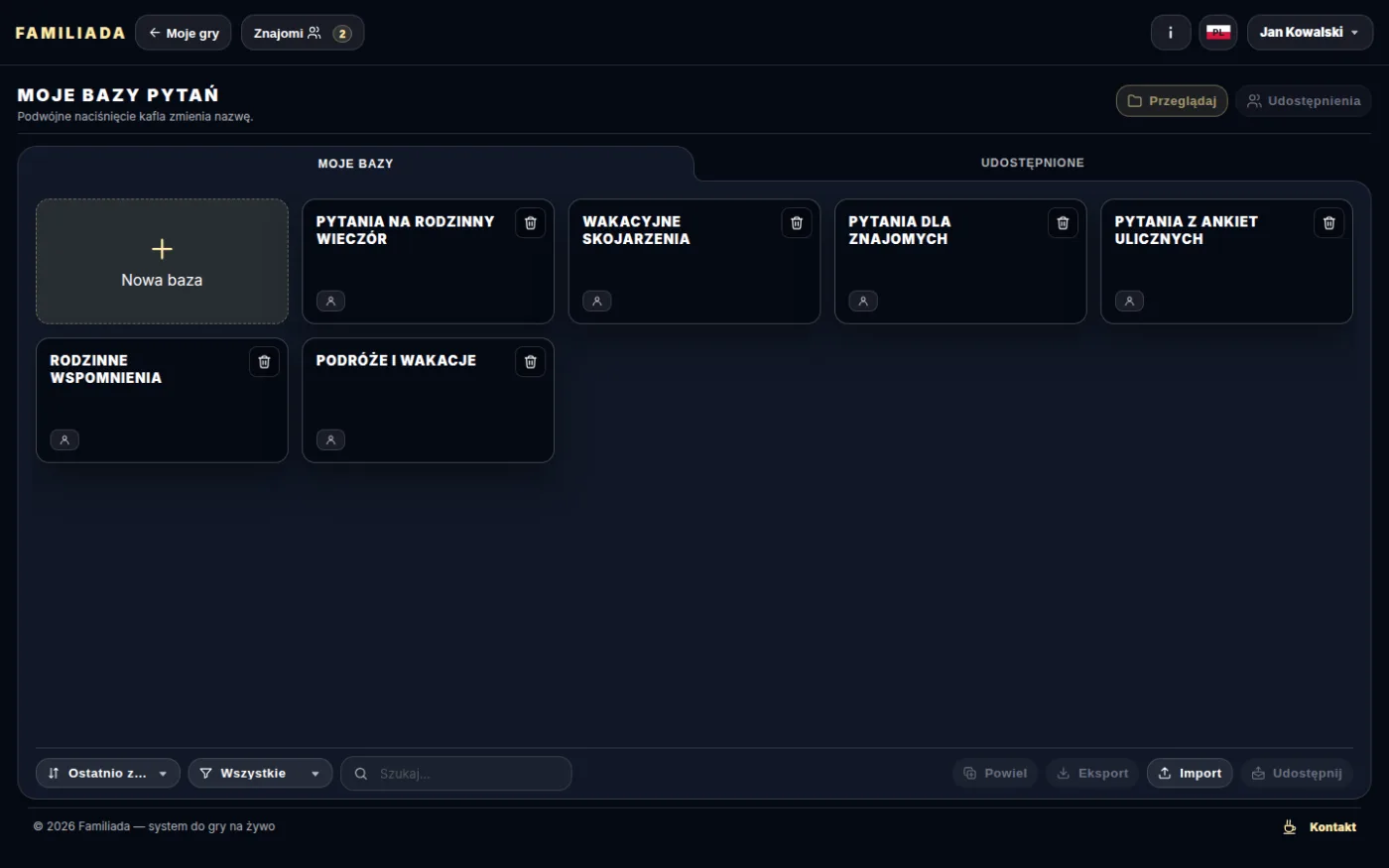Focus the Szukaj search field

click(x=456, y=774)
